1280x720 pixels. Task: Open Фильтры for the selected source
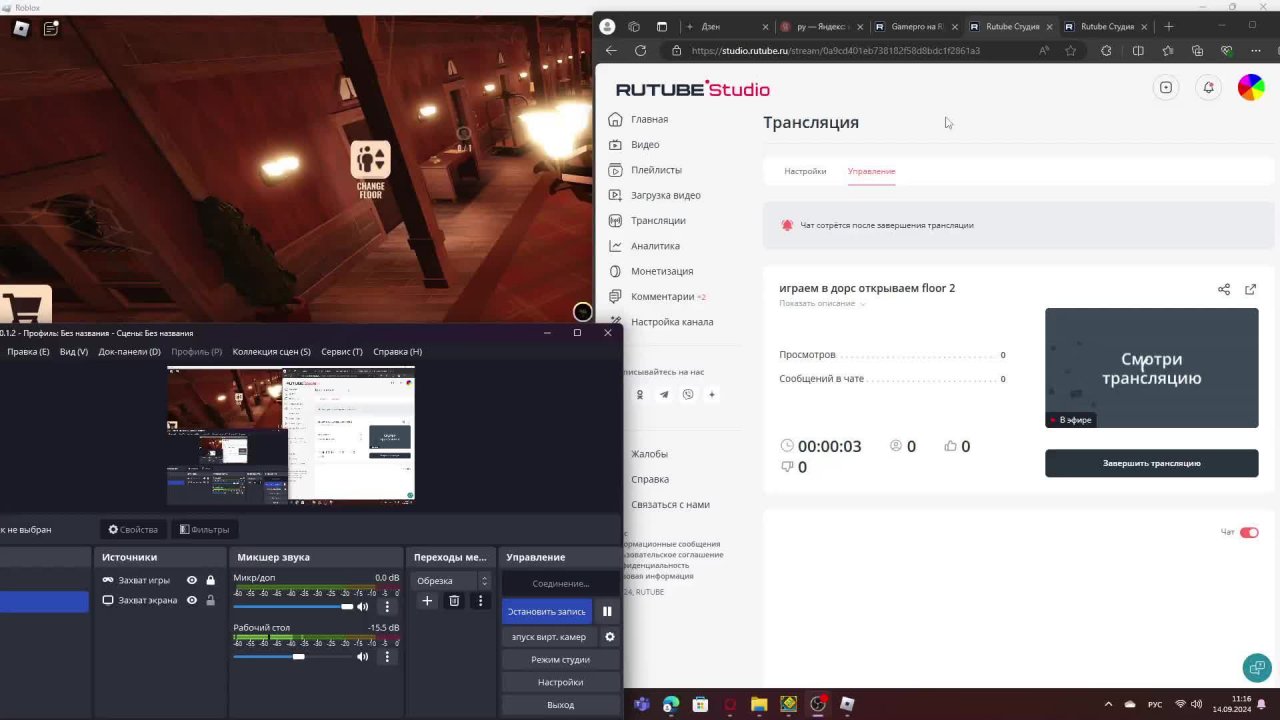(x=204, y=530)
